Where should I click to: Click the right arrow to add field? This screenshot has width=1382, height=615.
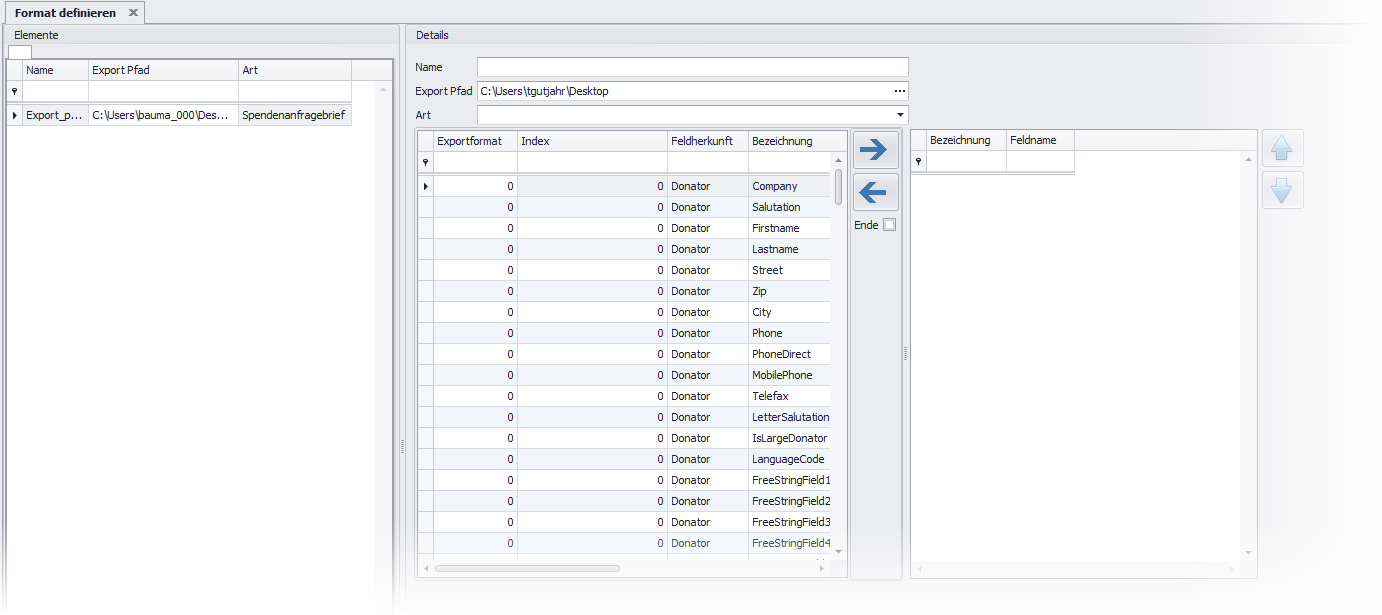coord(873,149)
